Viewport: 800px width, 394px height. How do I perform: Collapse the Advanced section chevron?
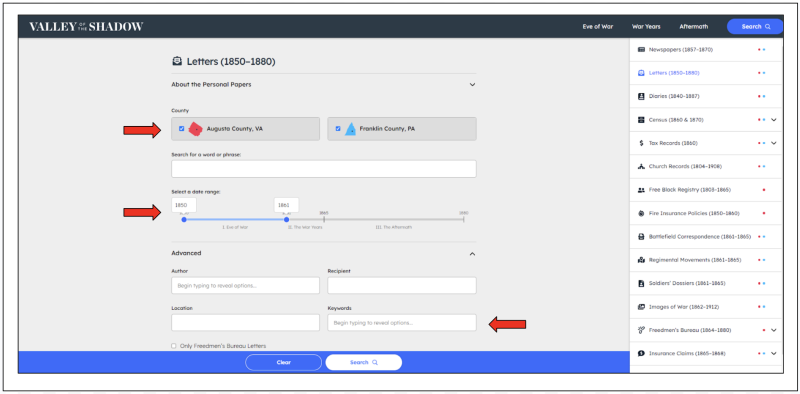click(x=472, y=253)
